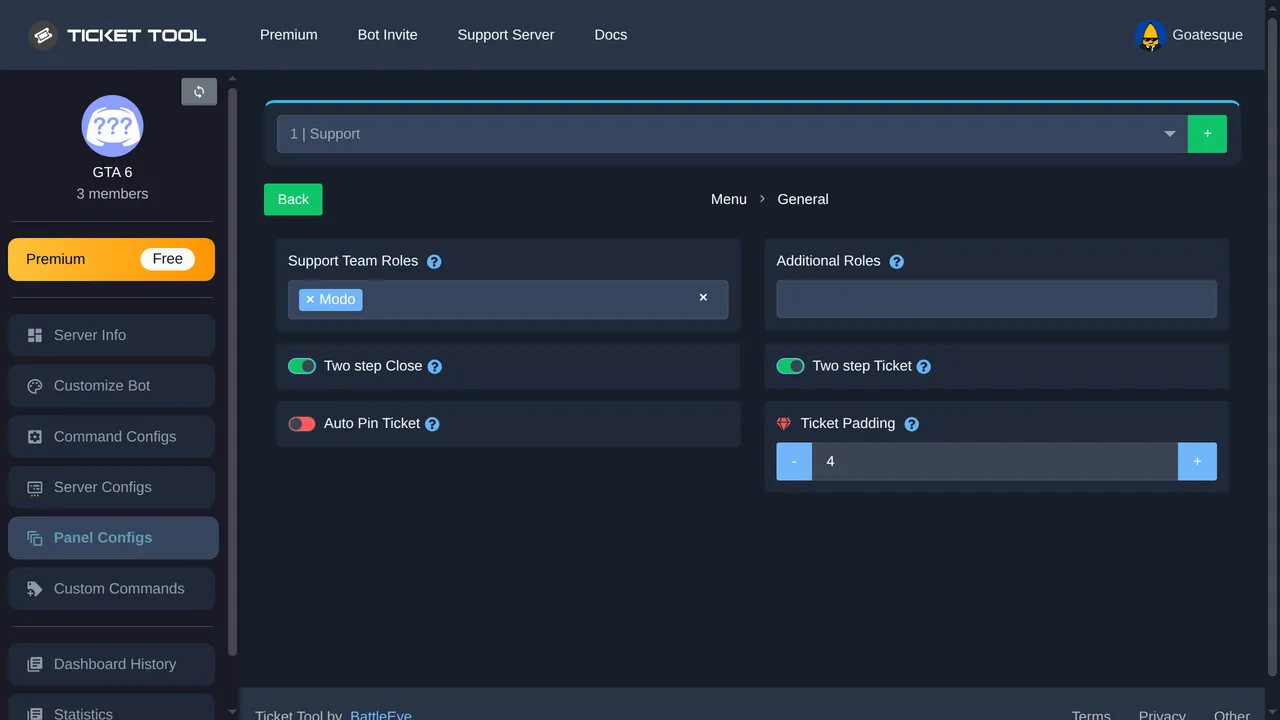This screenshot has height=720, width=1280.
Task: Open Command Configs in the sidebar
Action: click(112, 437)
